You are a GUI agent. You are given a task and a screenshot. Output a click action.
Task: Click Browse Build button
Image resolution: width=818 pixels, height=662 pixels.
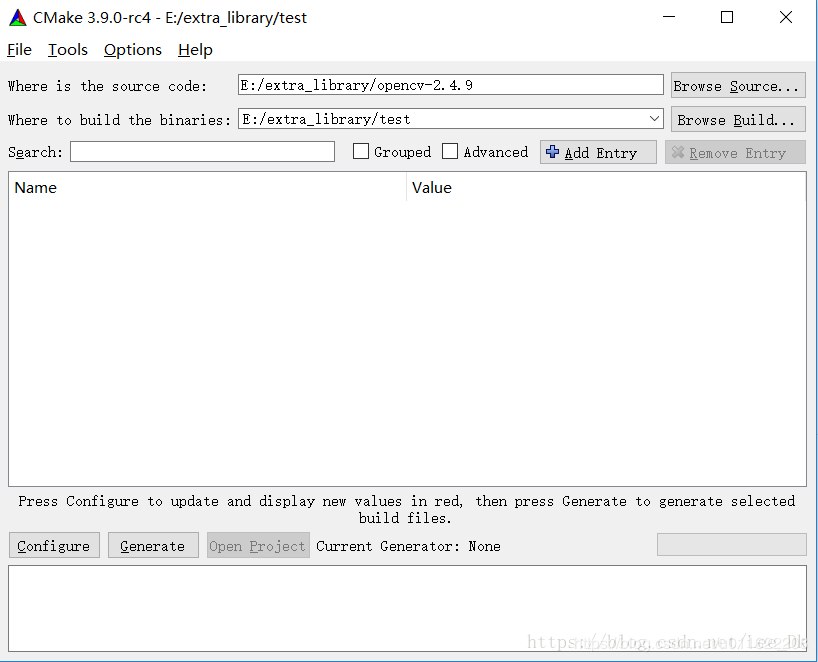(x=738, y=119)
